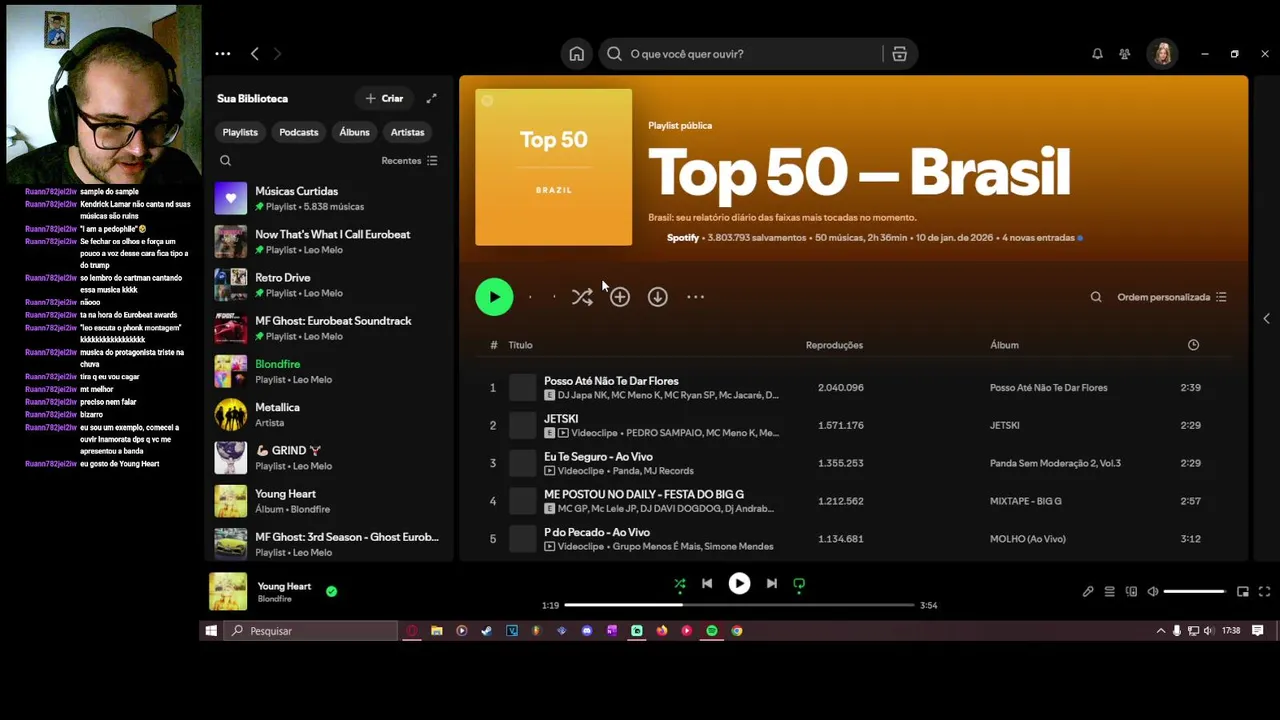The height and width of the screenshot is (720, 1280).
Task: Sort by the Título column header
Action: coord(520,345)
